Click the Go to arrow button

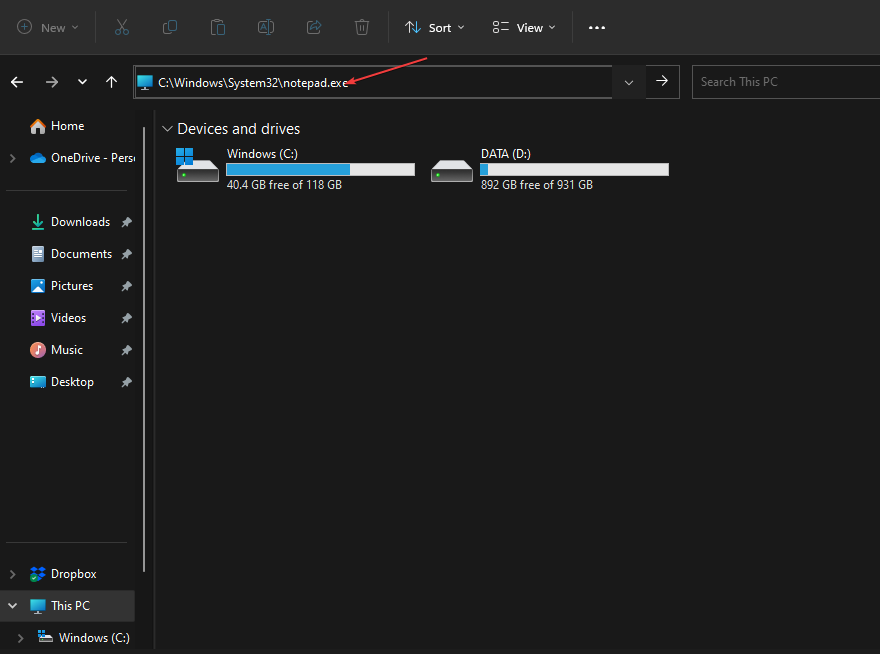662,82
